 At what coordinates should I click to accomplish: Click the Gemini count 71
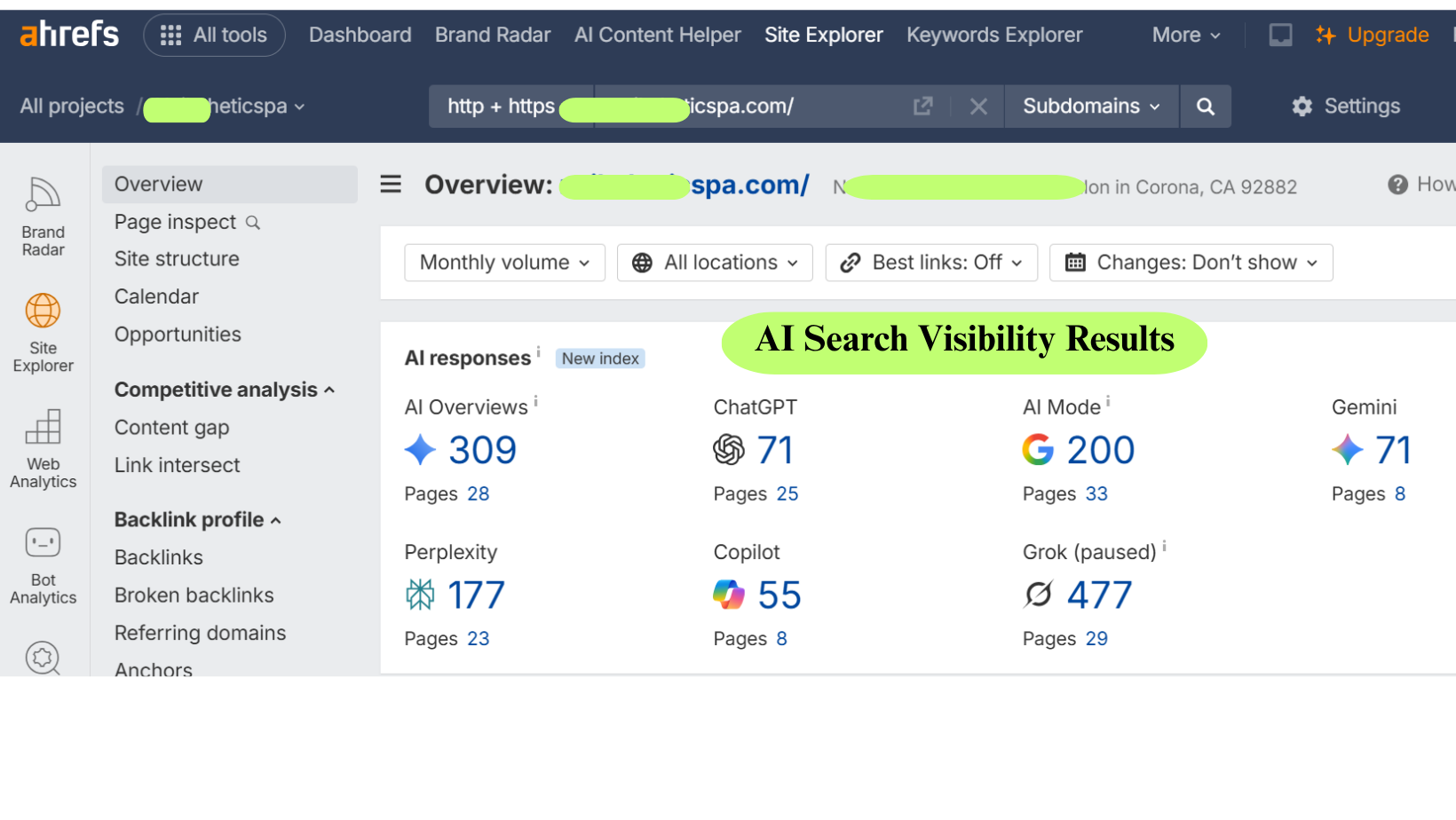[1393, 450]
